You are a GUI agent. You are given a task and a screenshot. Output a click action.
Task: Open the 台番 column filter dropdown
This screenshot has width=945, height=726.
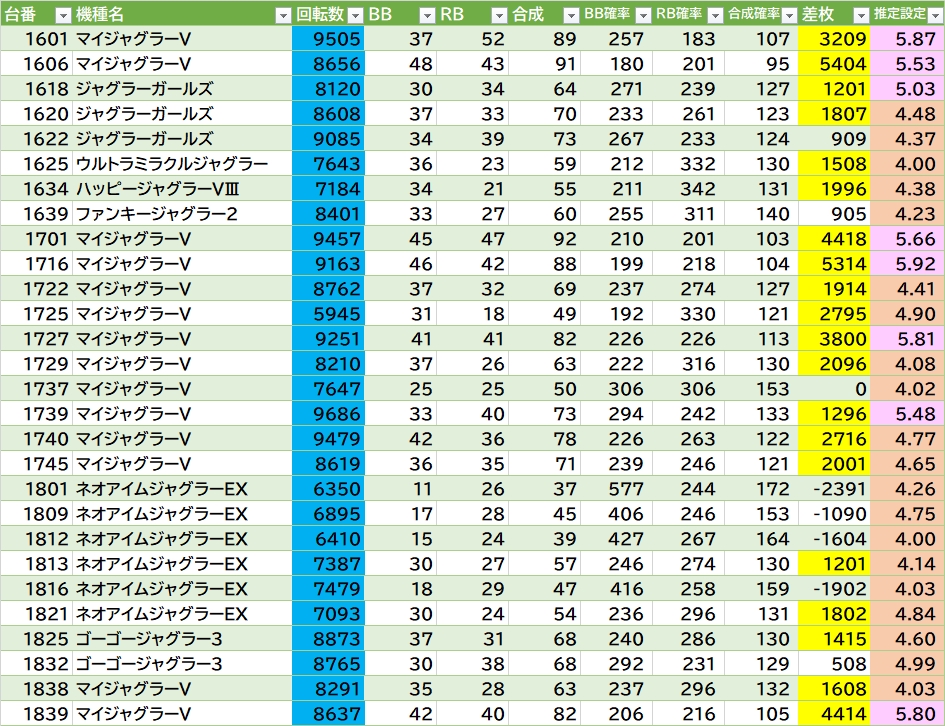tap(62, 15)
